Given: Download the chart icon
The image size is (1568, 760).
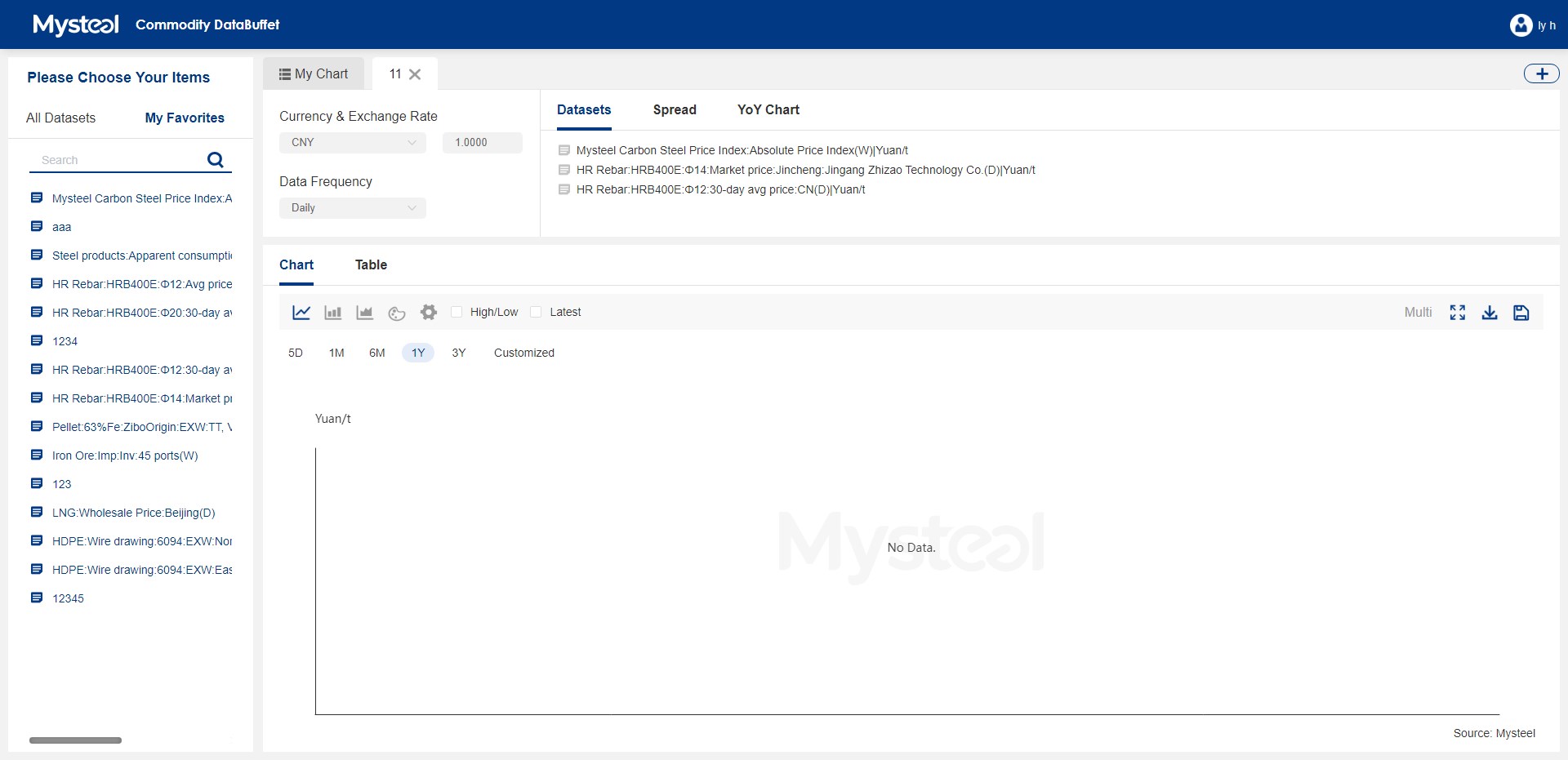Looking at the screenshot, I should click(1490, 313).
